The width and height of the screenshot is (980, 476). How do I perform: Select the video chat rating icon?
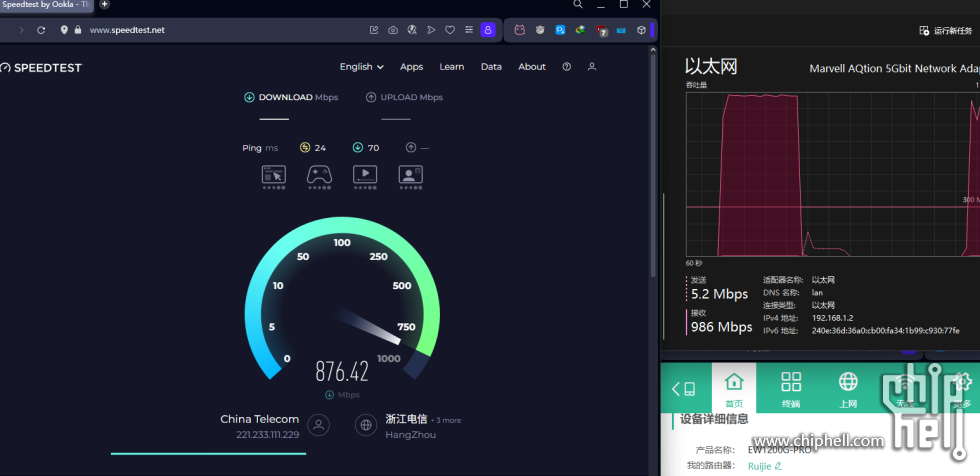[x=411, y=174]
